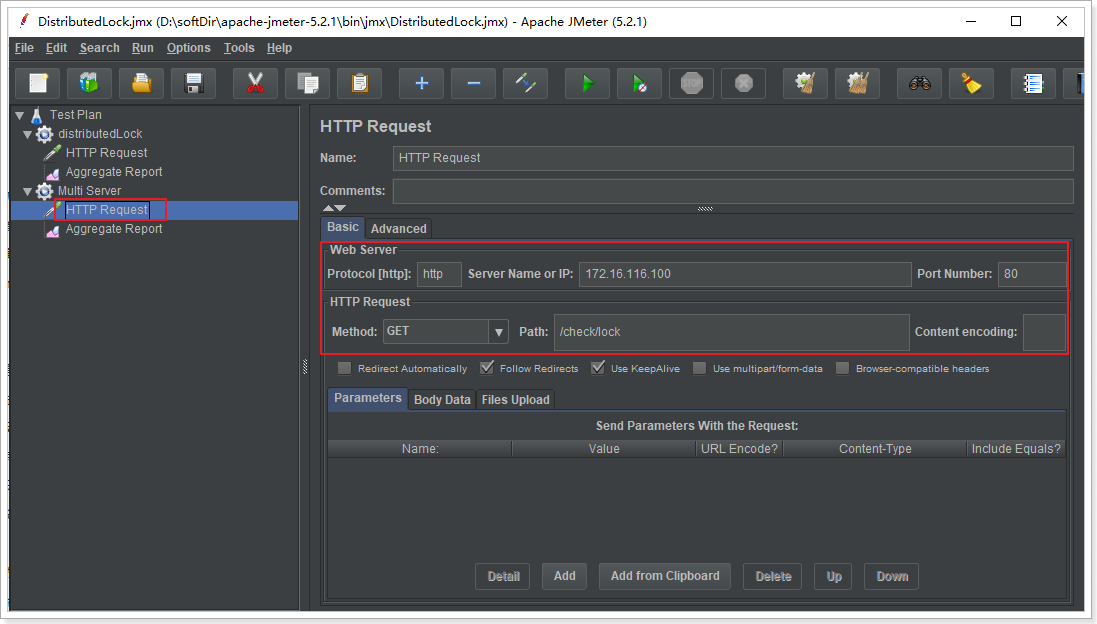Click the Clear results broom-gear icon
The height and width of the screenshot is (624, 1097).
pyautogui.click(x=805, y=84)
